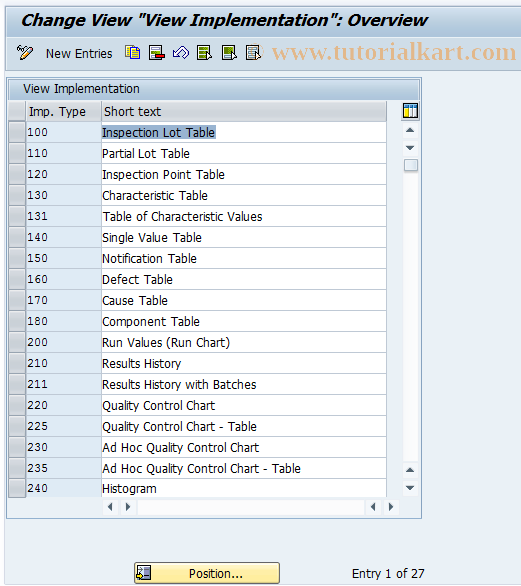Click the Delete entry icon
521x586 pixels.
click(x=157, y=53)
